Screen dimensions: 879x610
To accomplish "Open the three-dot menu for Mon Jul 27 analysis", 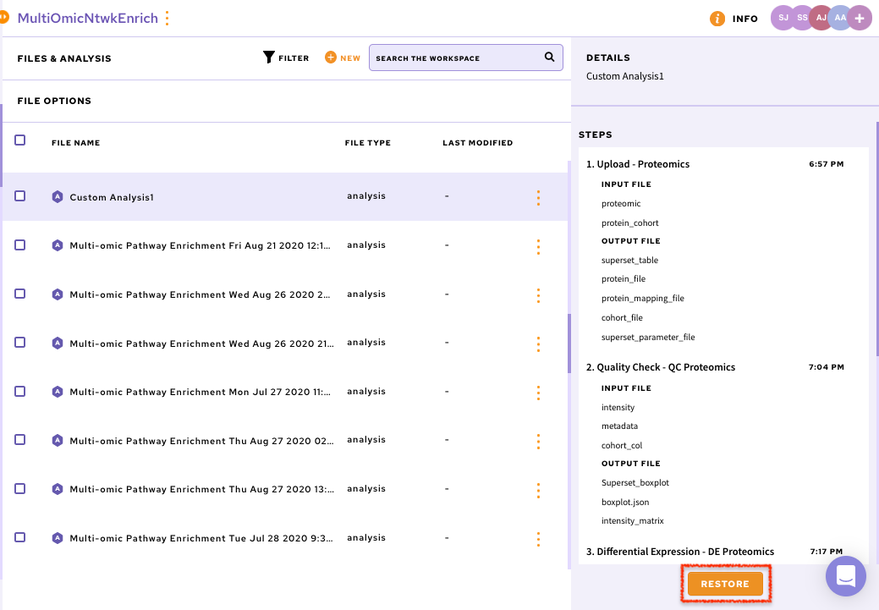I will (x=538, y=392).
